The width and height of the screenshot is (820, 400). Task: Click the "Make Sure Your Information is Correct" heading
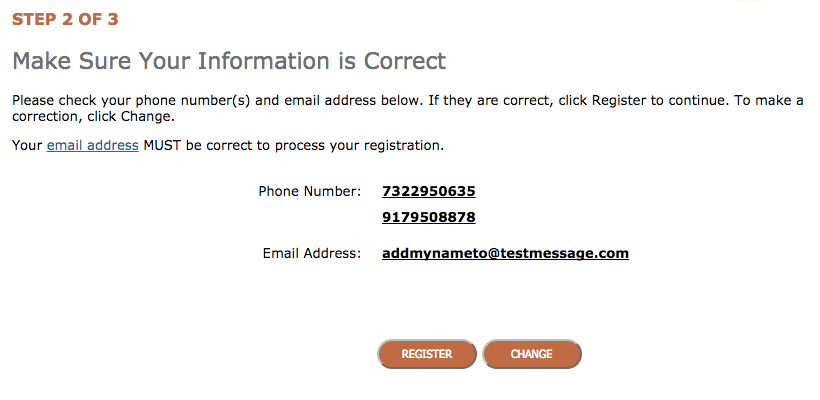[229, 61]
